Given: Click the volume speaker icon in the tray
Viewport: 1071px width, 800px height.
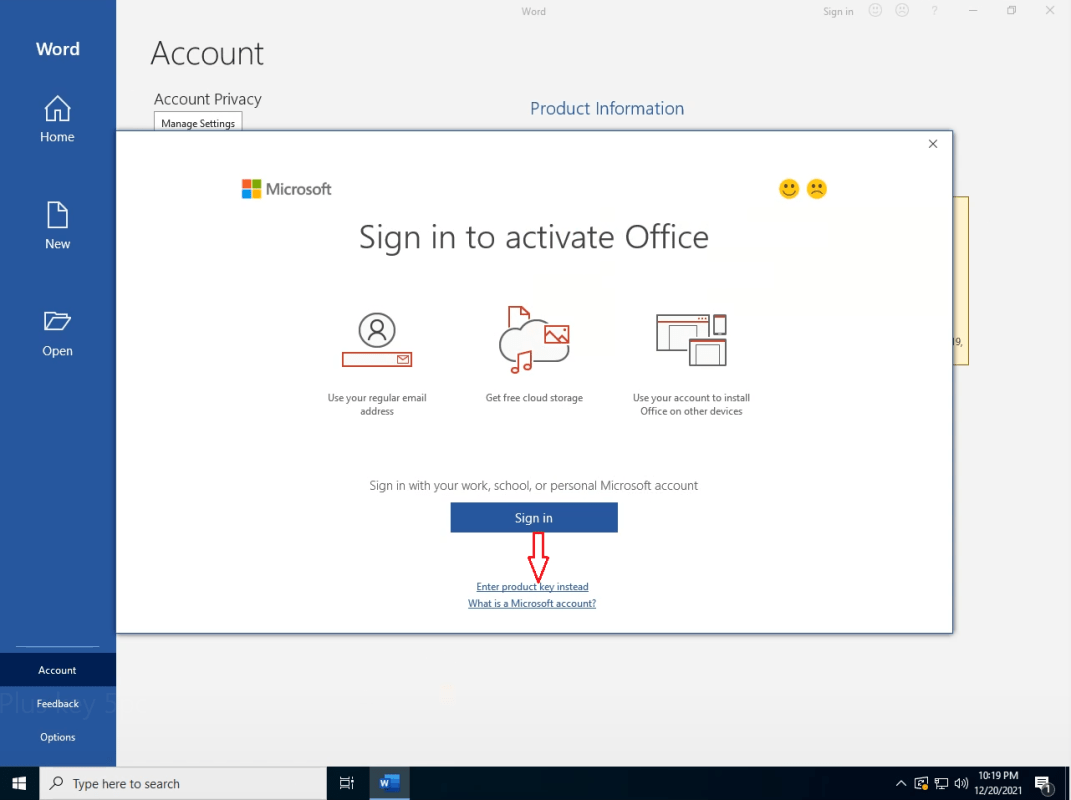Looking at the screenshot, I should [961, 783].
